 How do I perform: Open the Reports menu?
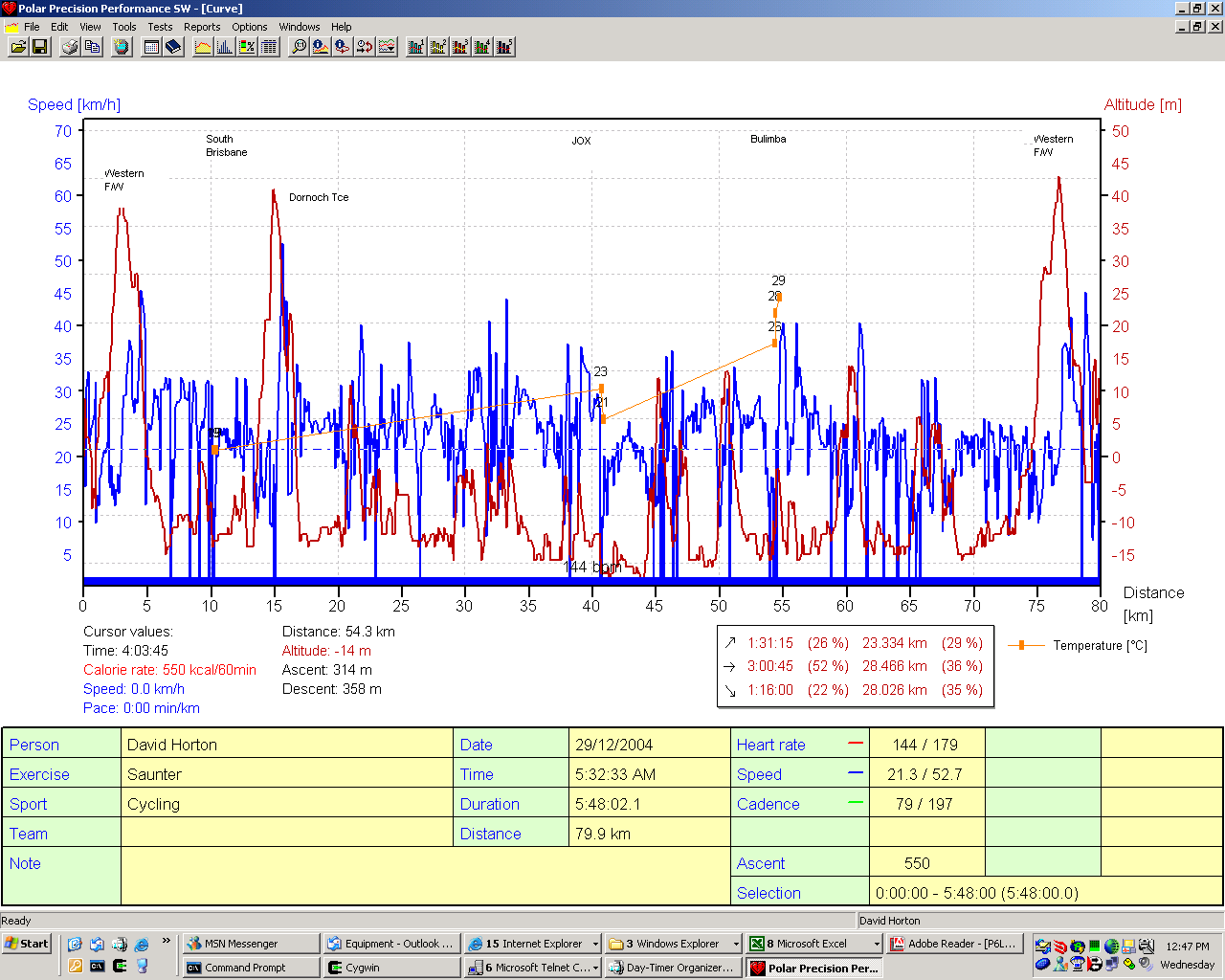click(x=202, y=27)
